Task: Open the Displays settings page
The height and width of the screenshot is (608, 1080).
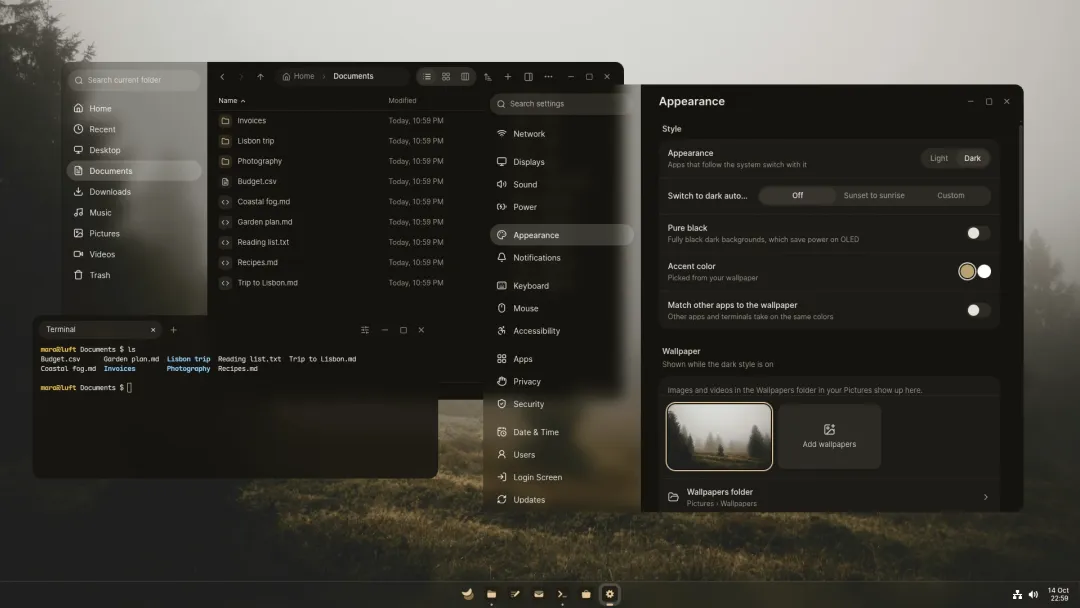Action: 561,162
